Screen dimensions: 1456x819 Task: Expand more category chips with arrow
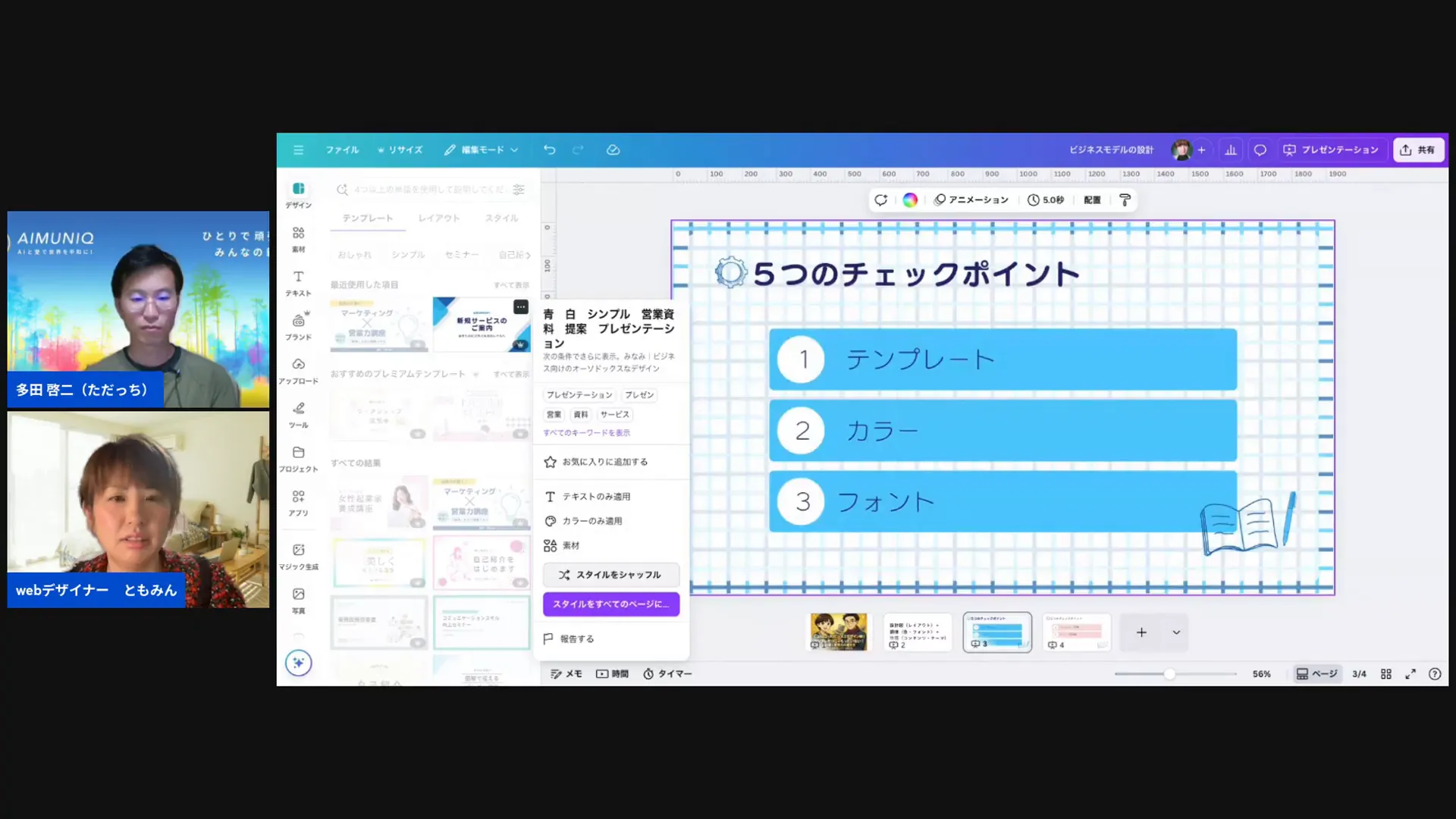tap(528, 255)
